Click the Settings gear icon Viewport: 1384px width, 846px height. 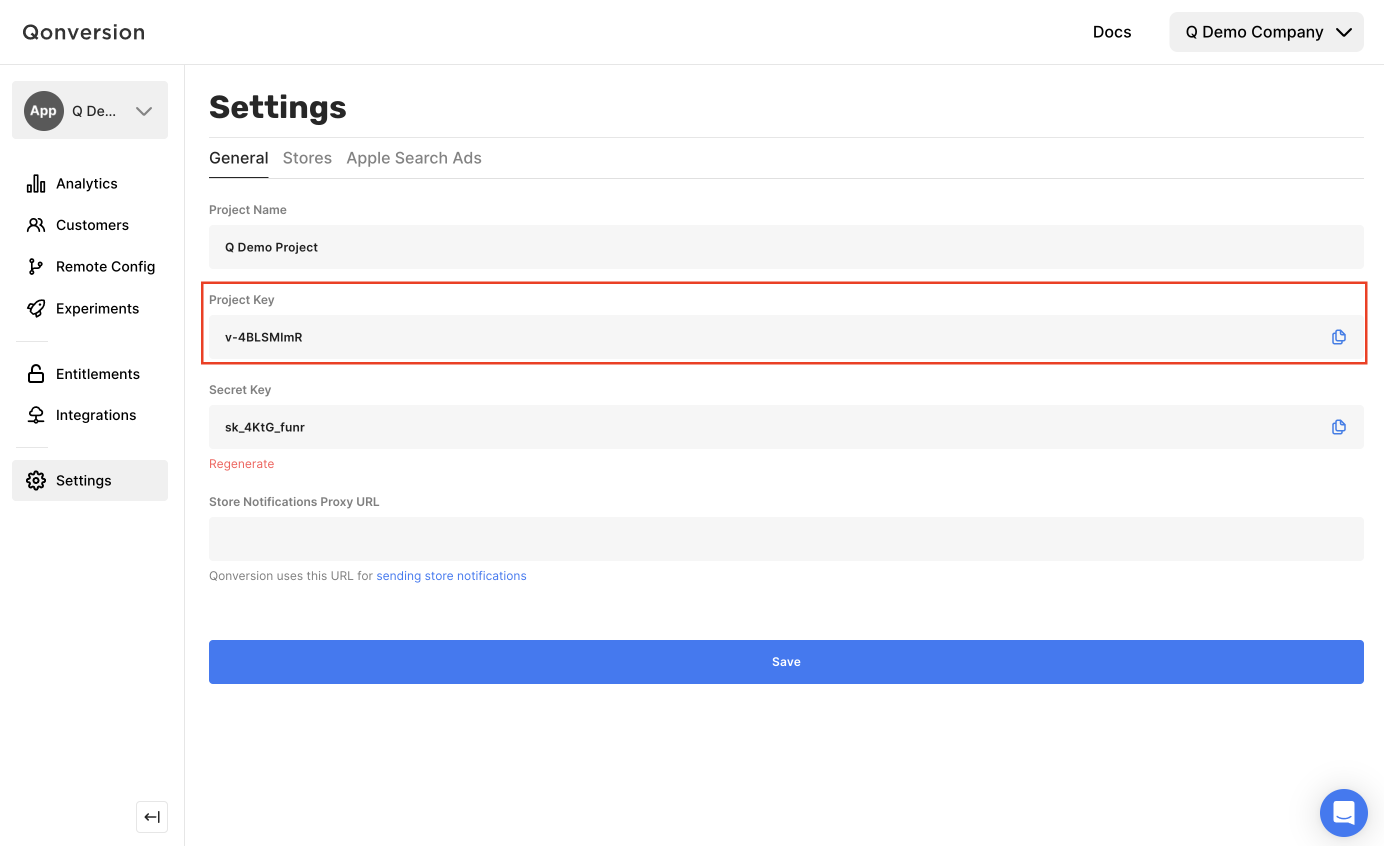click(36, 480)
